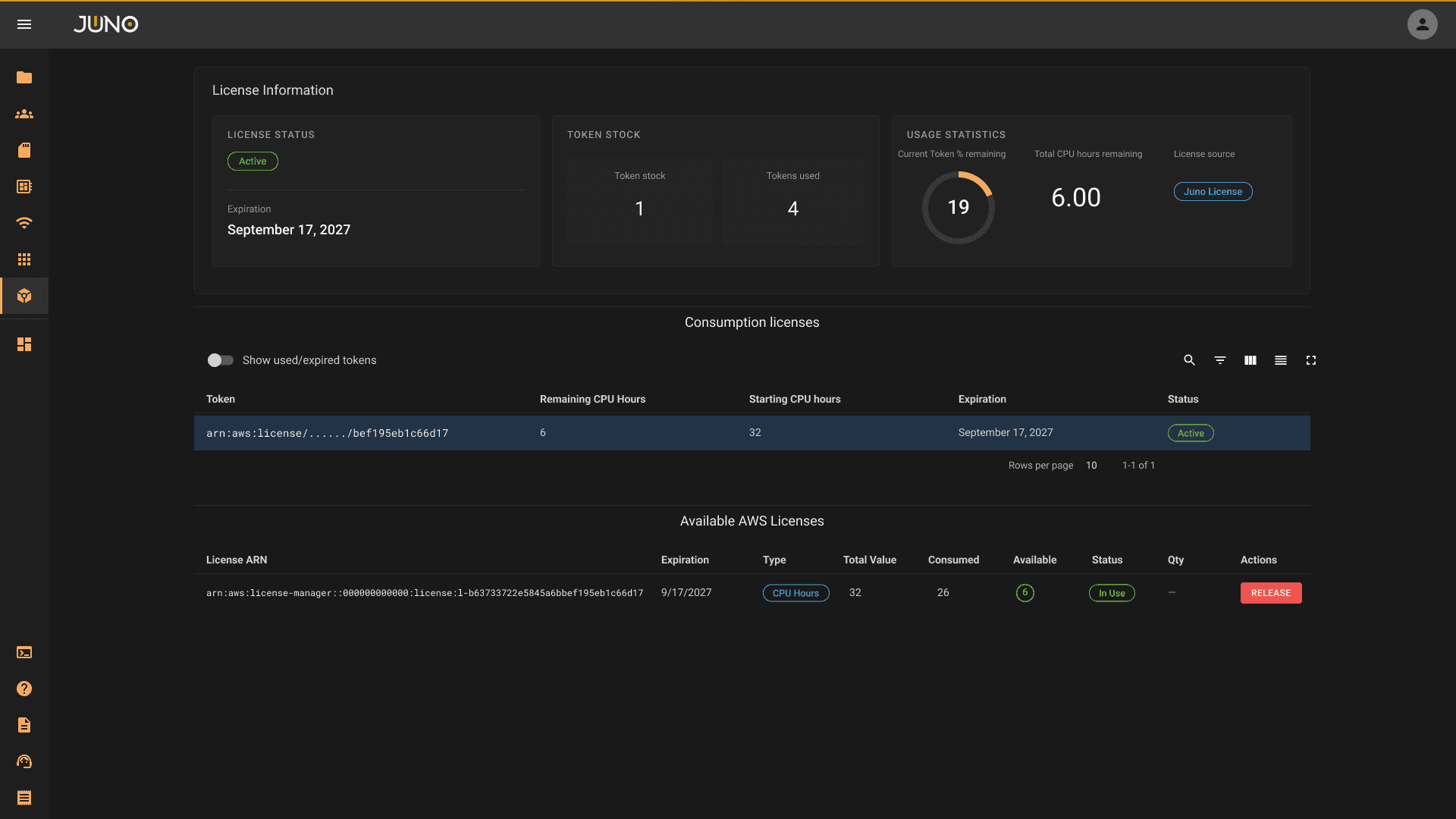
Task: Open the dashboard tiles sidebar icon
Action: click(x=24, y=344)
